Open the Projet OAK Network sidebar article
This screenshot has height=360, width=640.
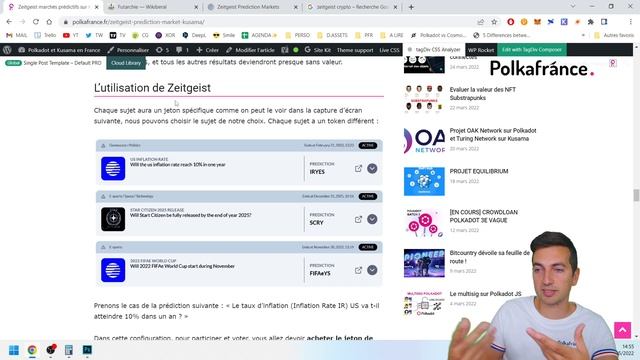(x=493, y=134)
